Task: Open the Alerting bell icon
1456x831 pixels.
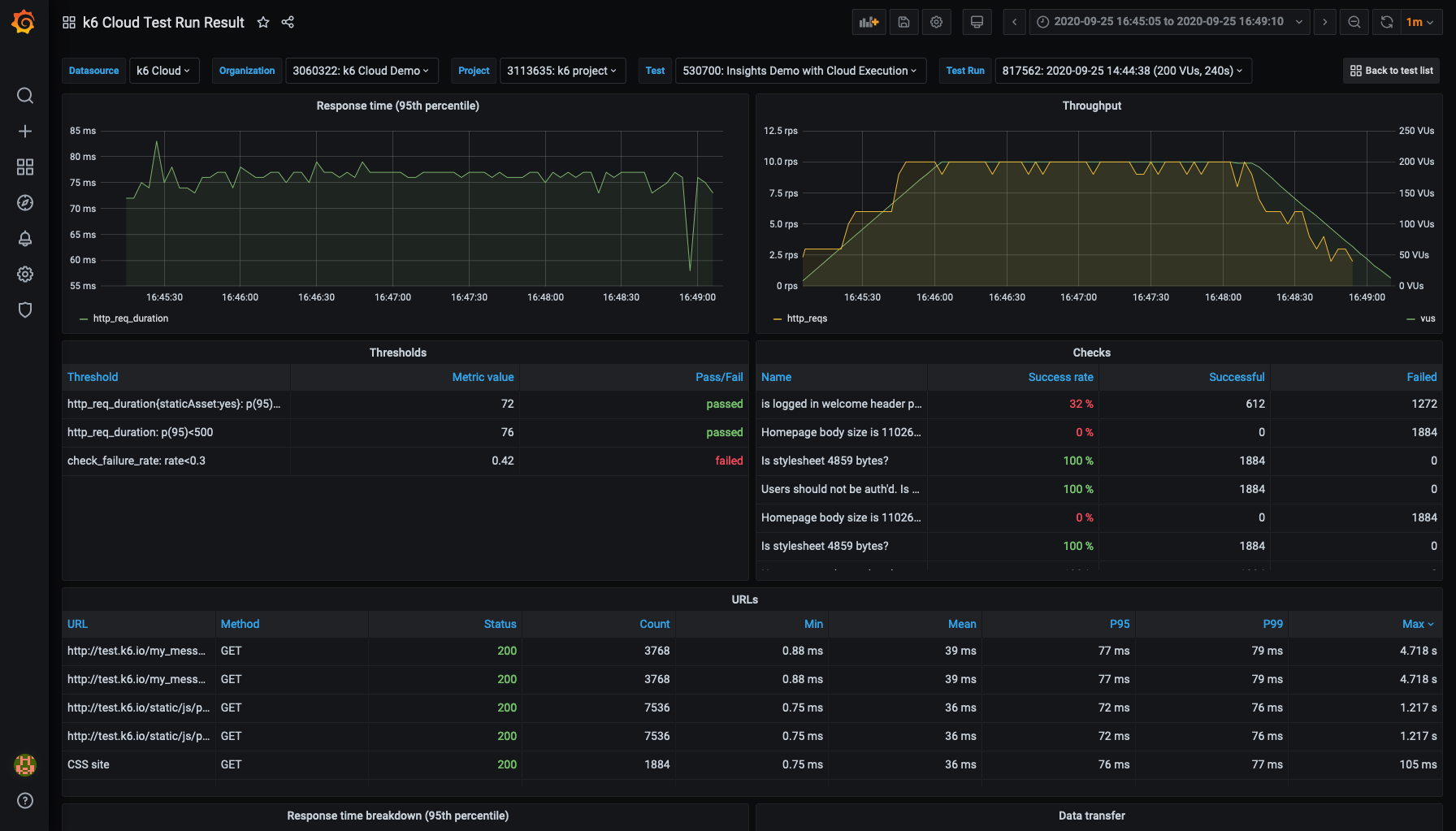Action: click(25, 239)
